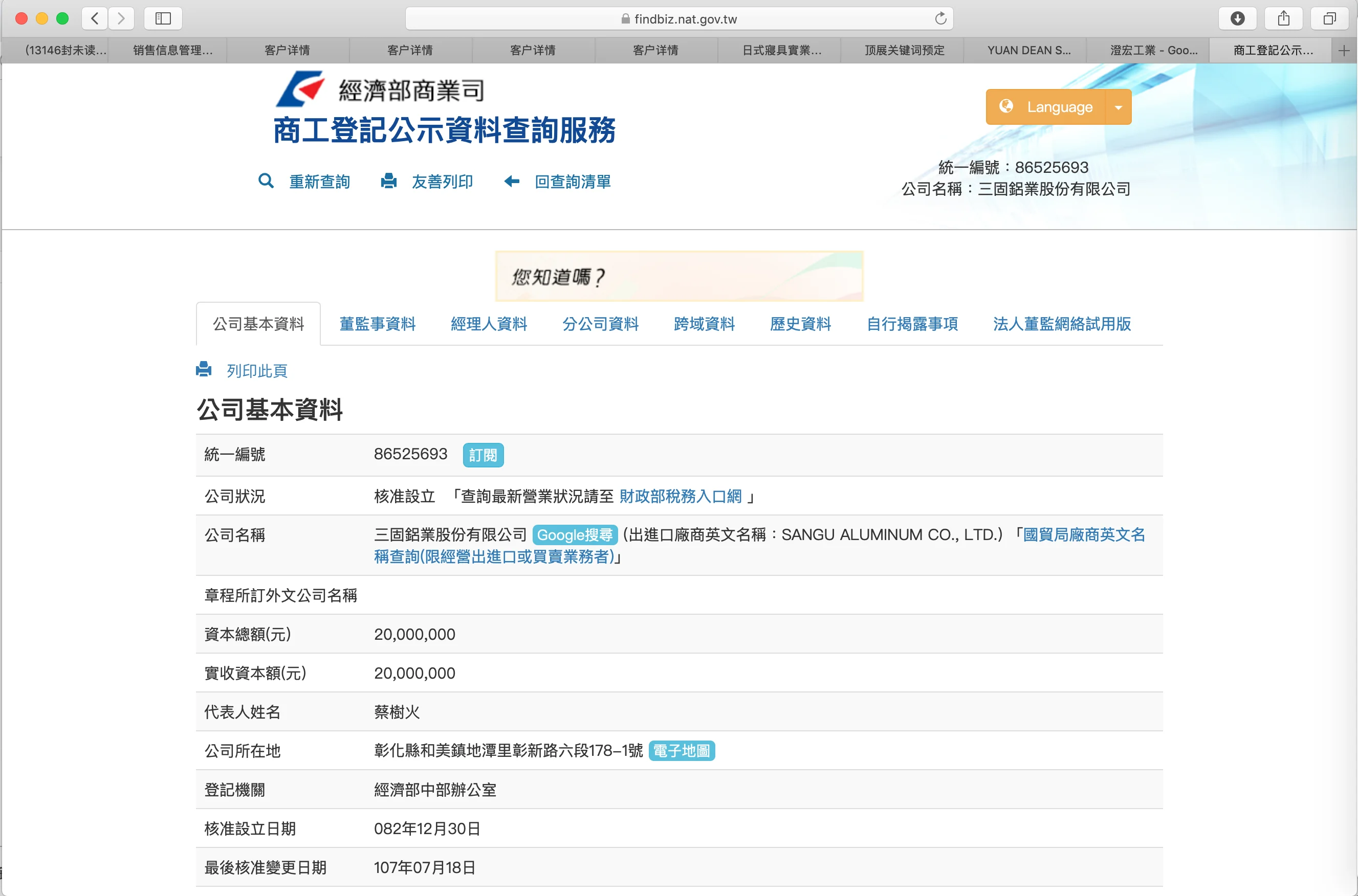1358x896 pixels.
Task: Click Safari's sidebar toggle icon
Action: [x=163, y=18]
